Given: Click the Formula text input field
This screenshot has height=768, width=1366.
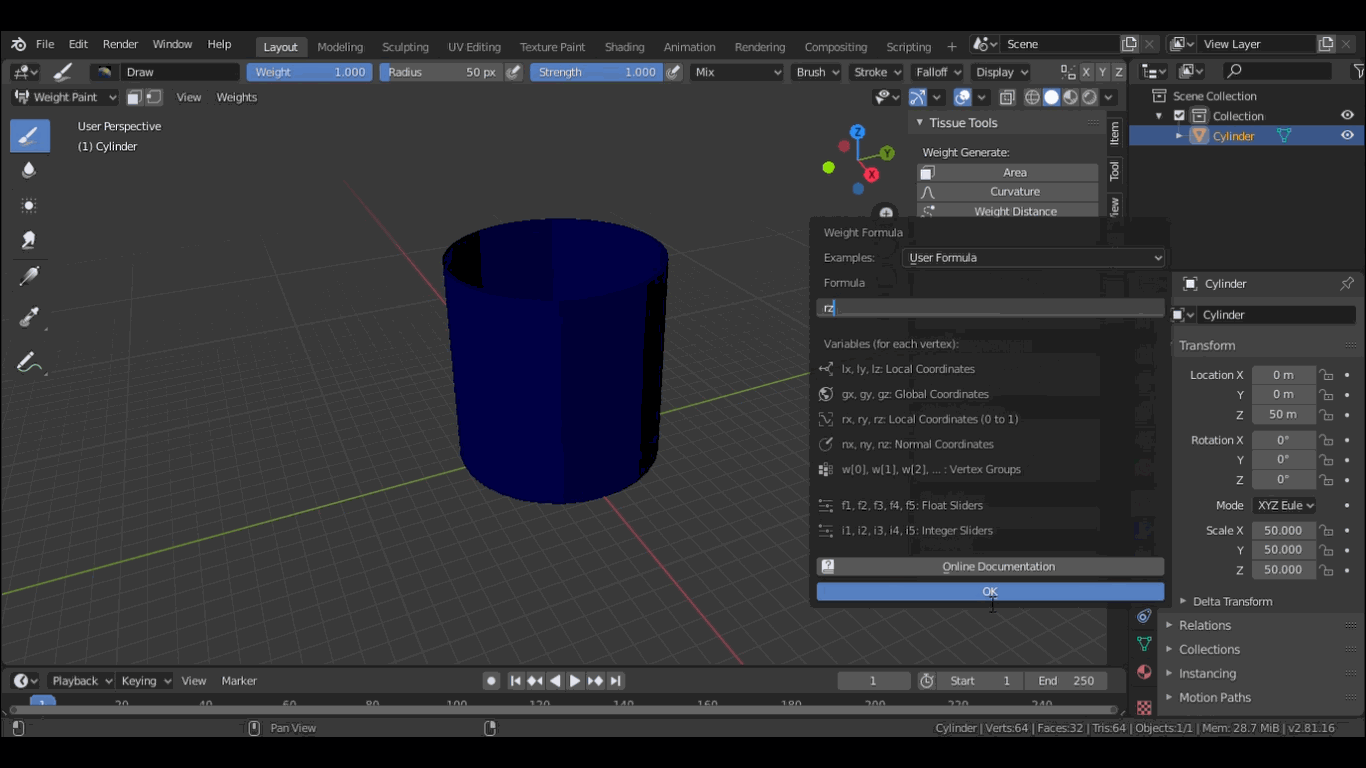Looking at the screenshot, I should click(x=990, y=308).
